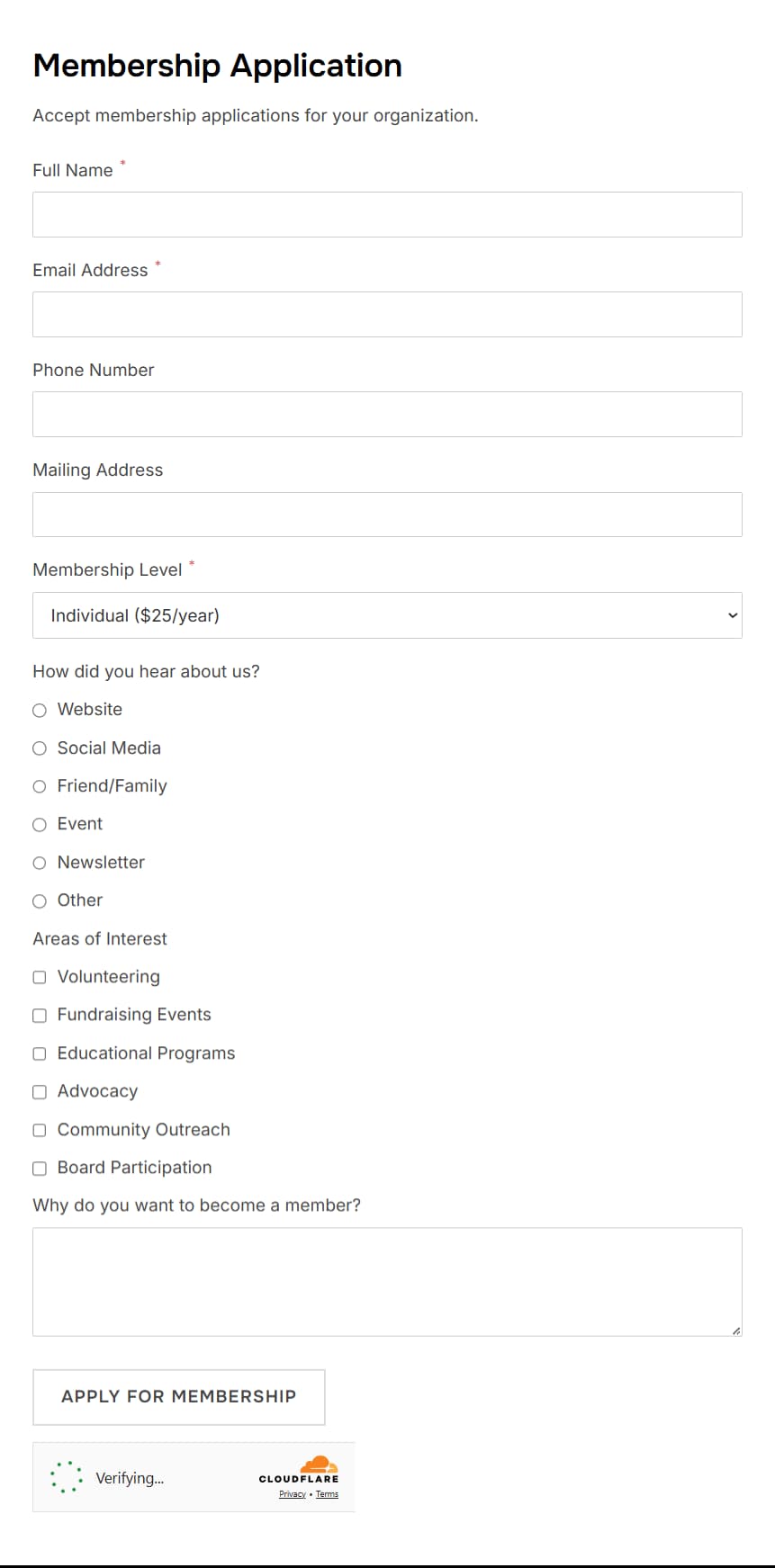Screen dimensions: 775x1568
Task: Choose Social Media as how you heard
Action: (x=40, y=748)
